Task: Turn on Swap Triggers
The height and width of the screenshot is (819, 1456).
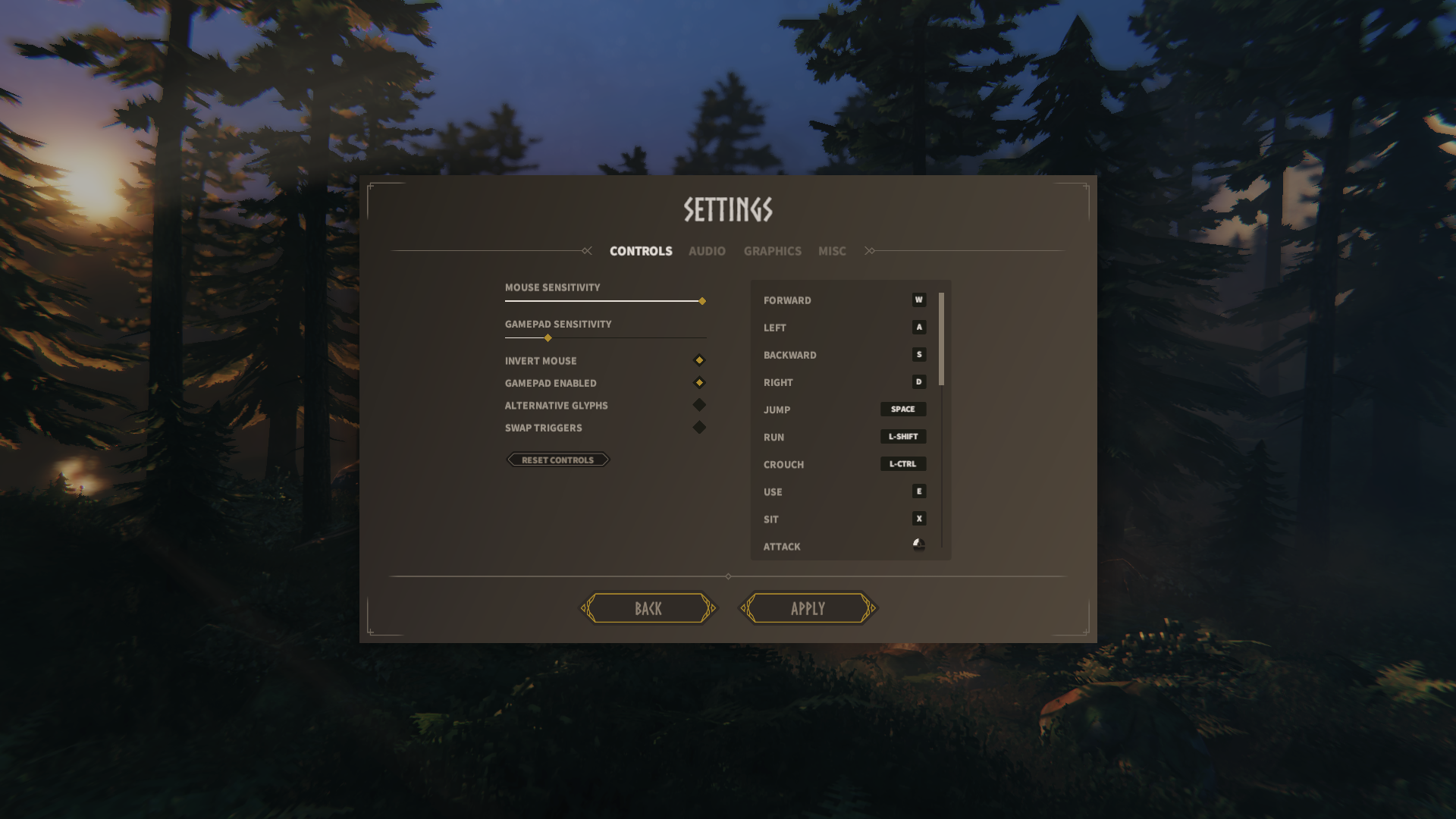Action: 698,426
